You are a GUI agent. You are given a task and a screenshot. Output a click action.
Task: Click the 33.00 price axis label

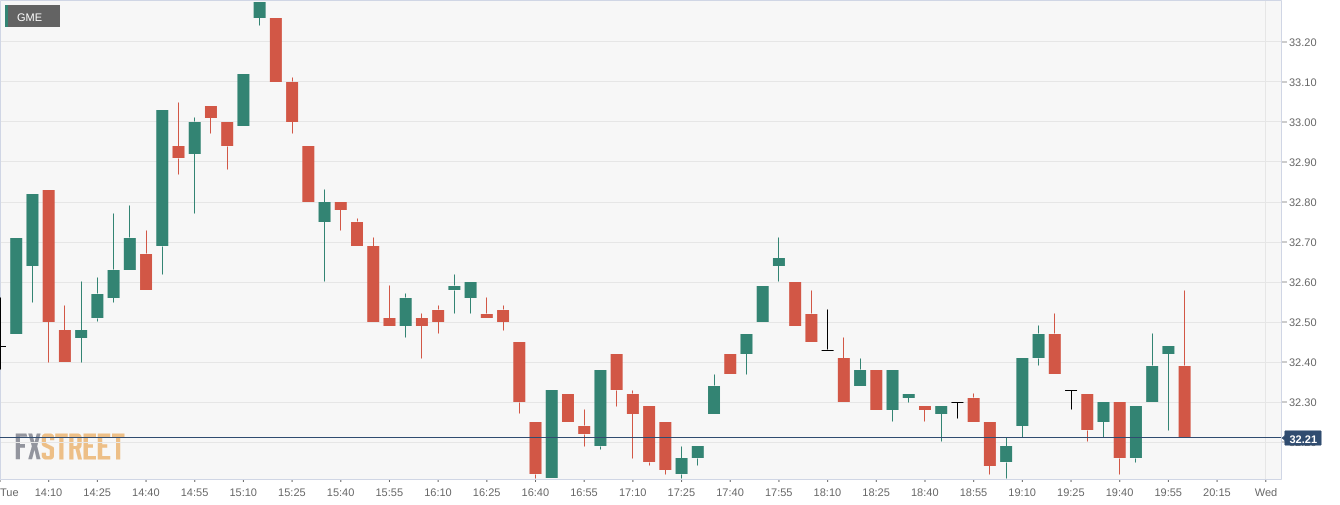pyautogui.click(x=1301, y=122)
